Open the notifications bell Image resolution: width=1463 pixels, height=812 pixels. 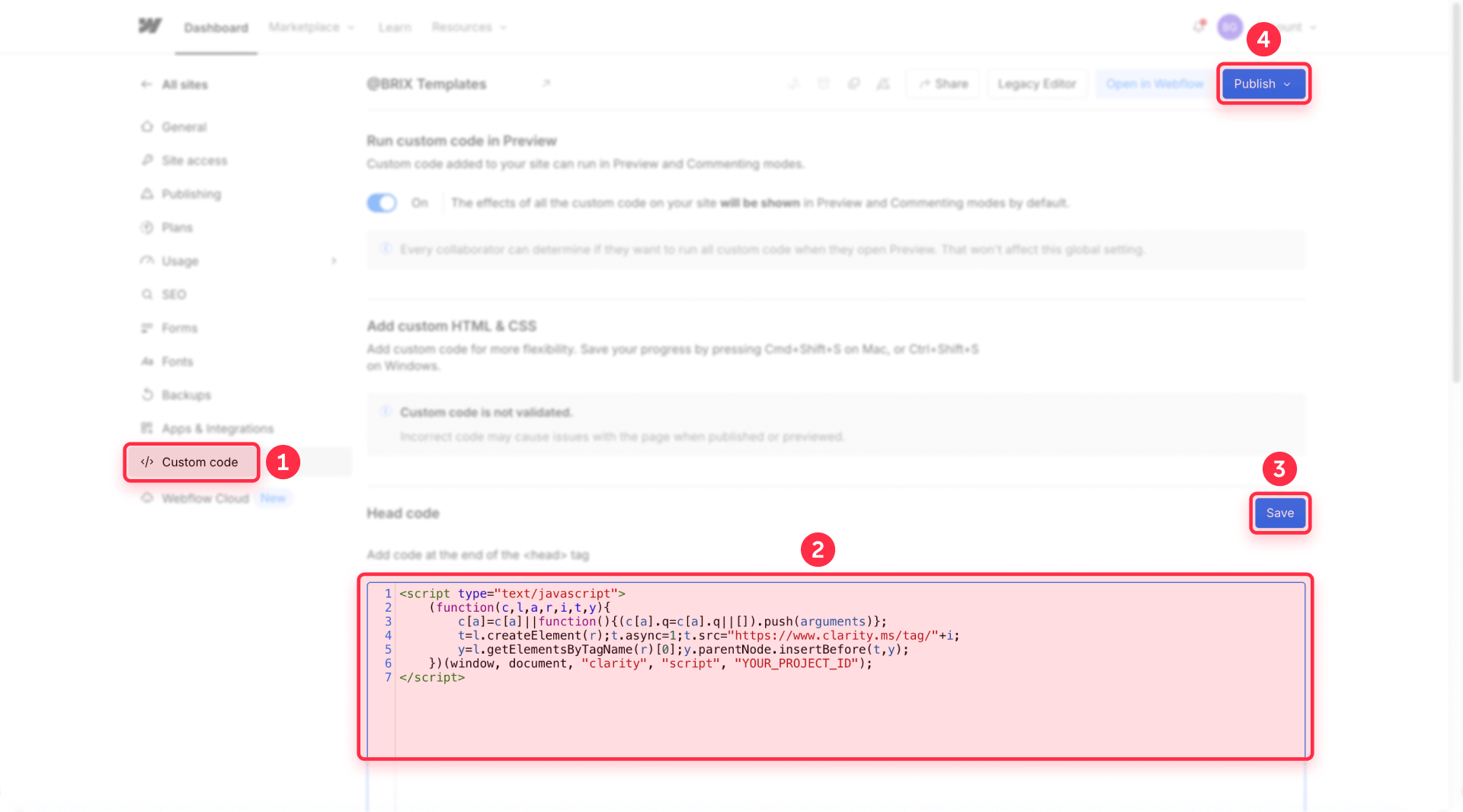pos(1198,27)
